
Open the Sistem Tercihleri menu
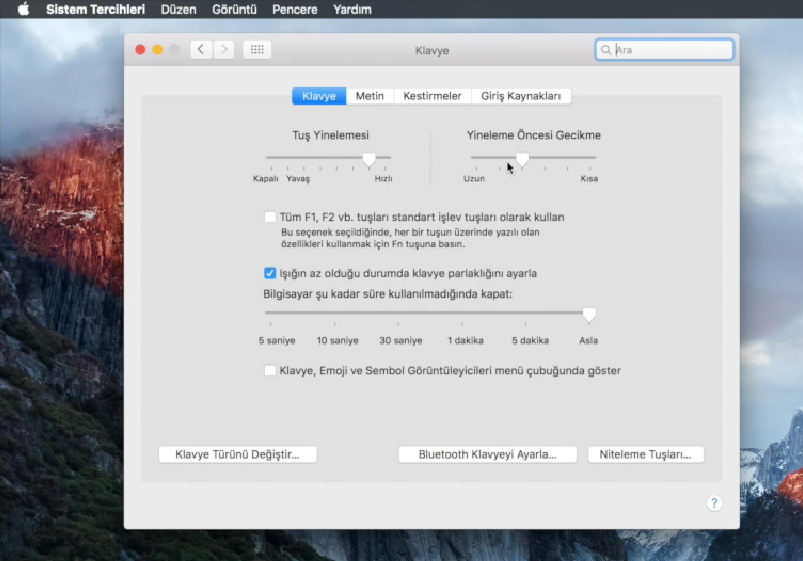click(x=95, y=9)
